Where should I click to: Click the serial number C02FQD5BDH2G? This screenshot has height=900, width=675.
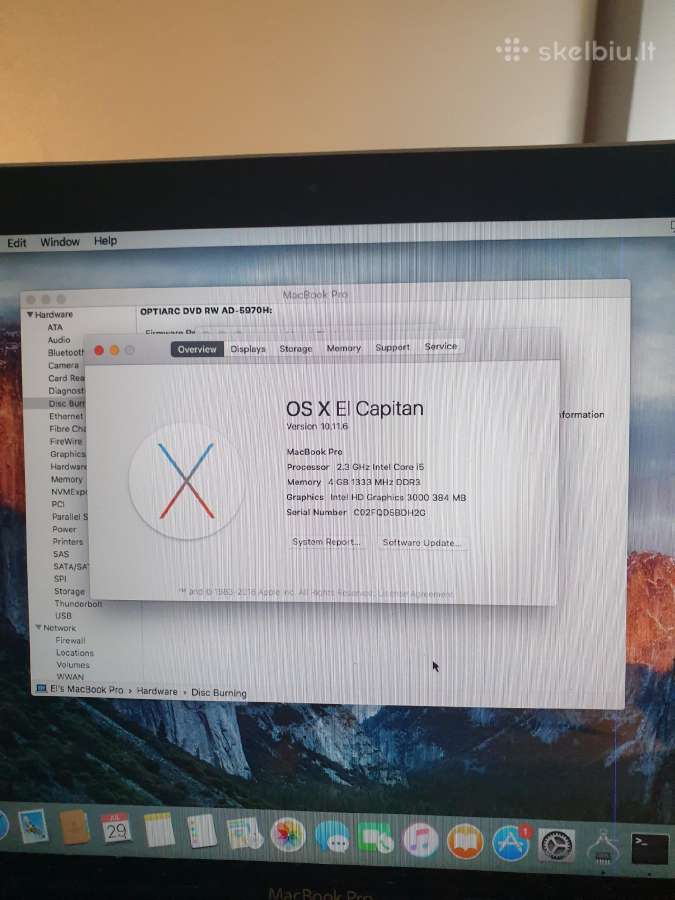pos(389,513)
